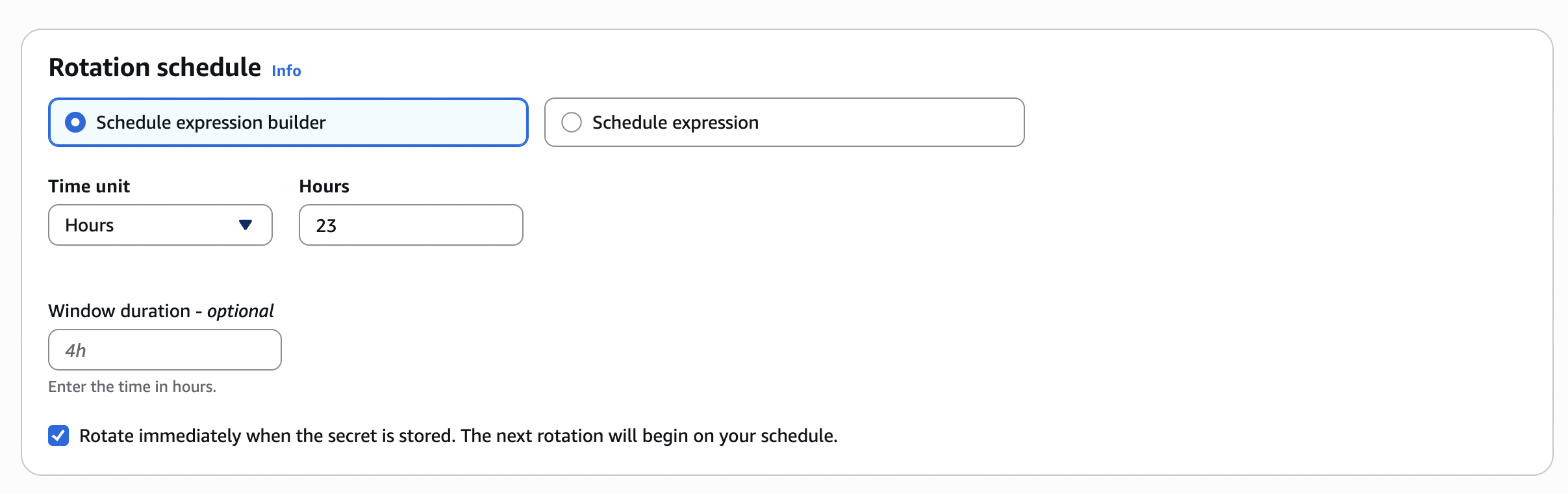Click the "Enter the time in hours." hint
This screenshot has height=494, width=1568.
coord(132,387)
